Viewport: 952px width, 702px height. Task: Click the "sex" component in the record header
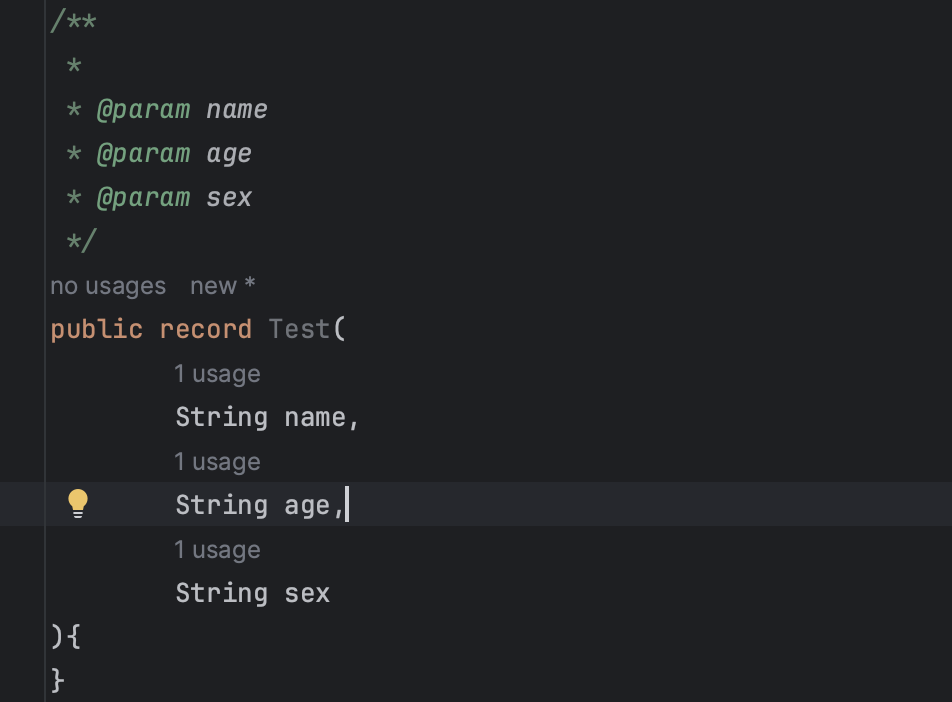307,593
